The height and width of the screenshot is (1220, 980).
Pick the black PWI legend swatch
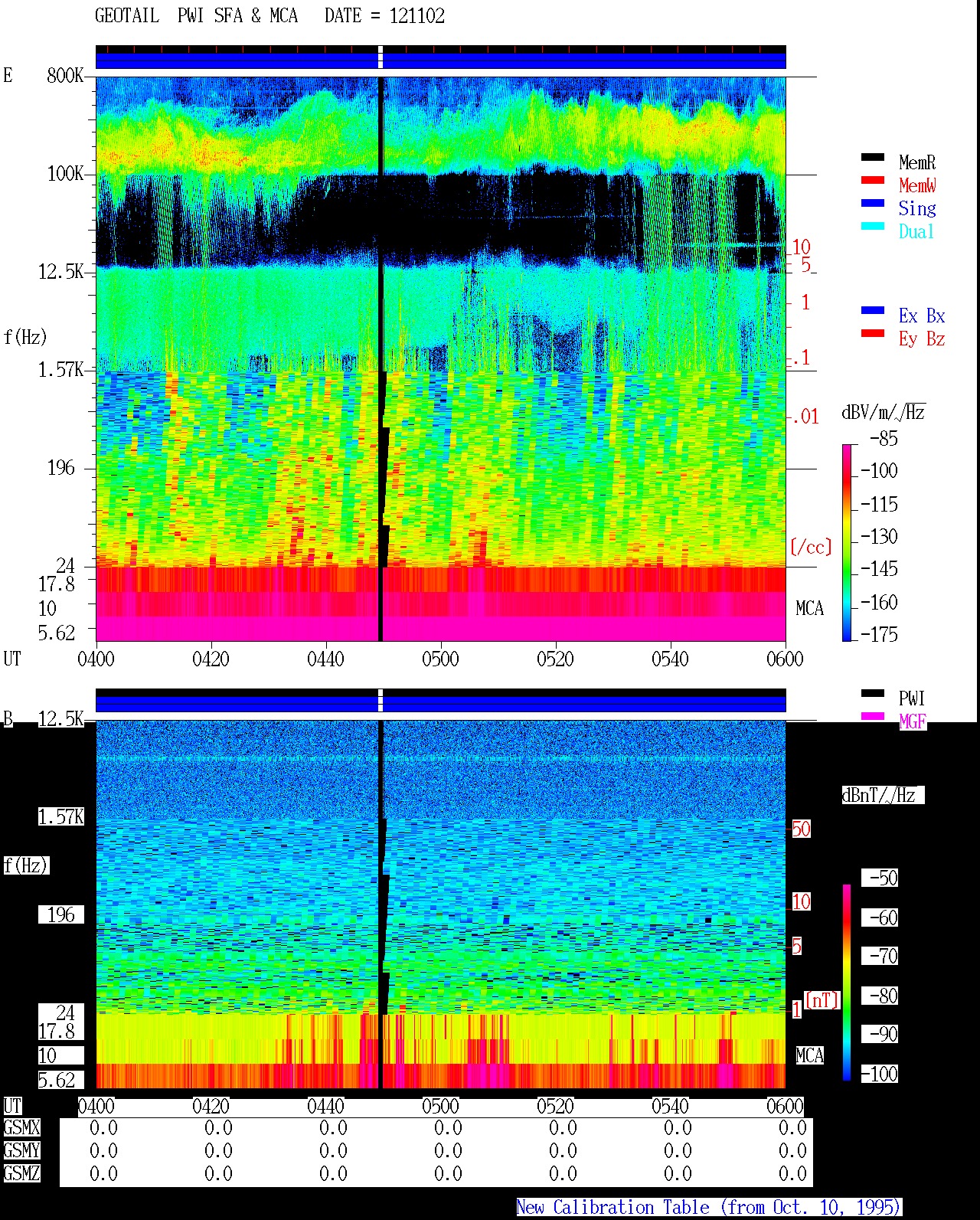pyautogui.click(x=873, y=693)
